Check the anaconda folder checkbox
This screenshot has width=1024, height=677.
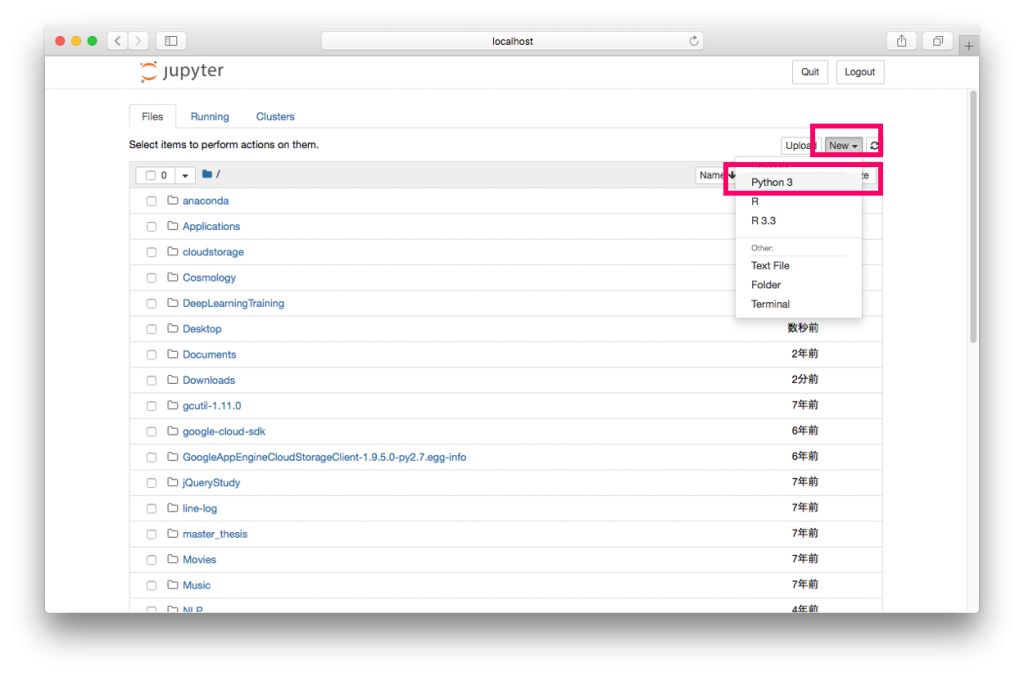point(152,201)
